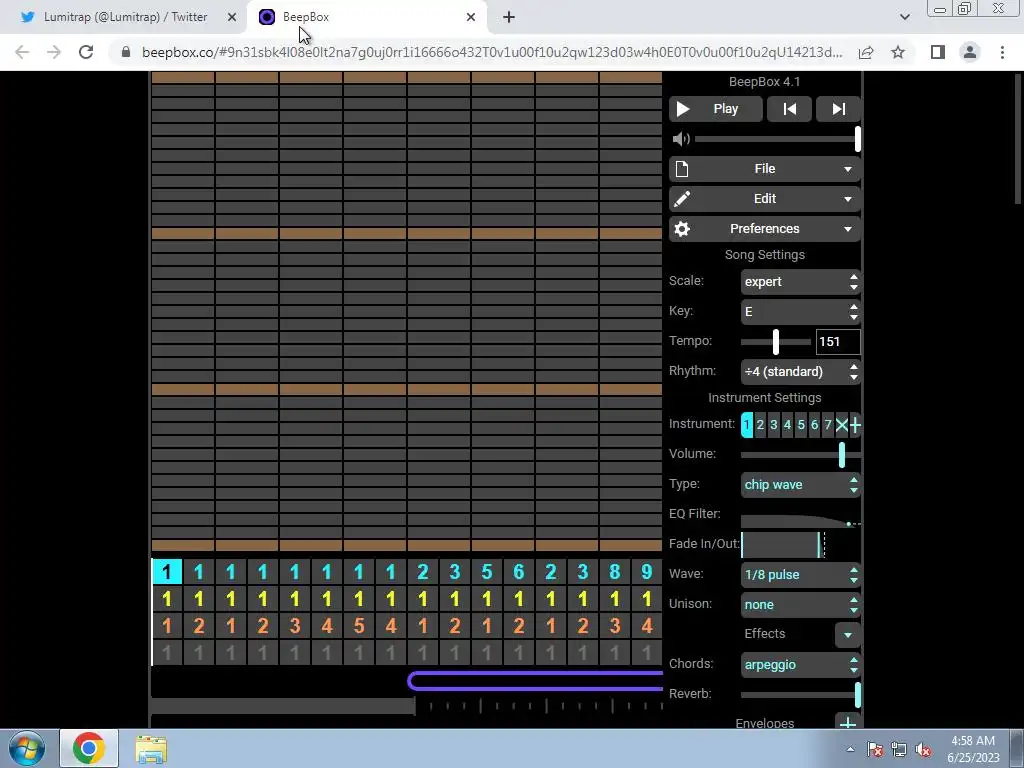Adjust the Tempo slider

776,342
